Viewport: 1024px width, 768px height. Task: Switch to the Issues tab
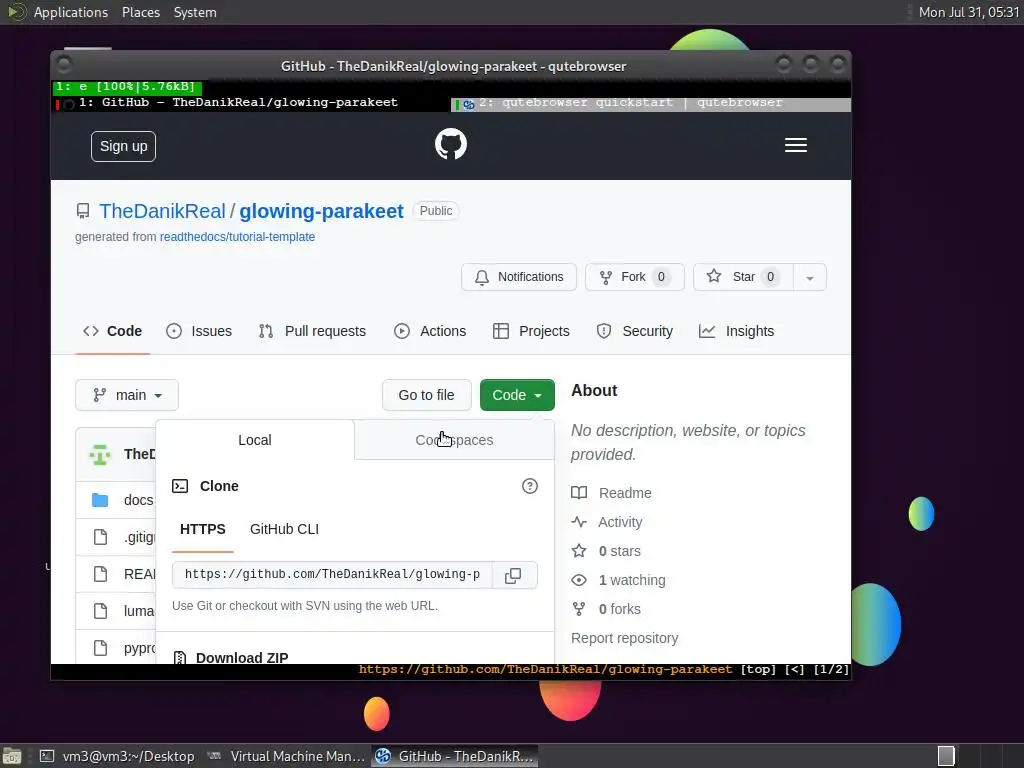(199, 331)
